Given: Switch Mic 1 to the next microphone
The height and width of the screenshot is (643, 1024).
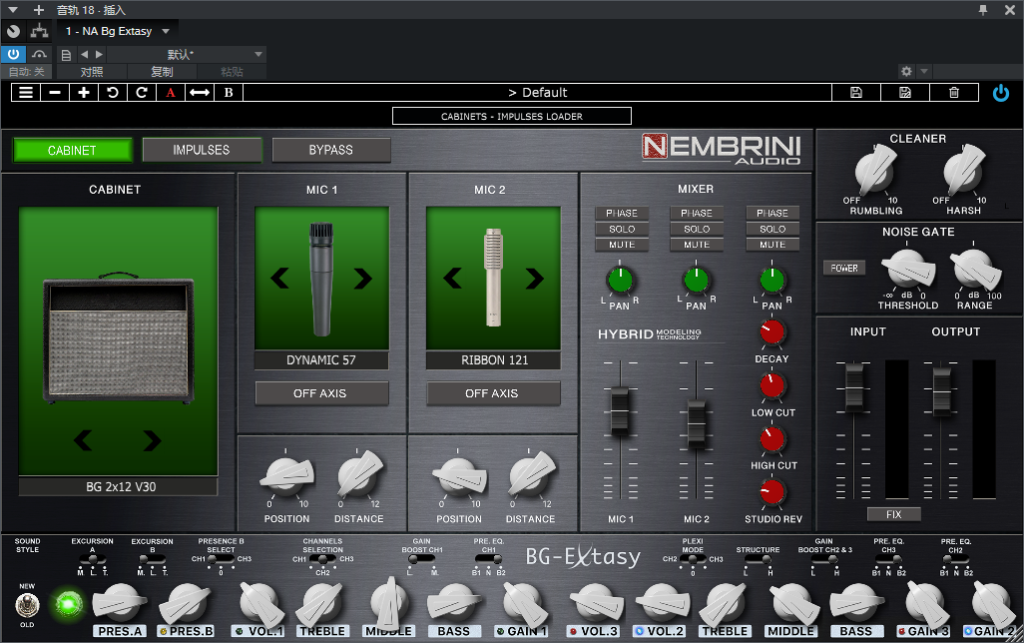Looking at the screenshot, I should [362, 279].
